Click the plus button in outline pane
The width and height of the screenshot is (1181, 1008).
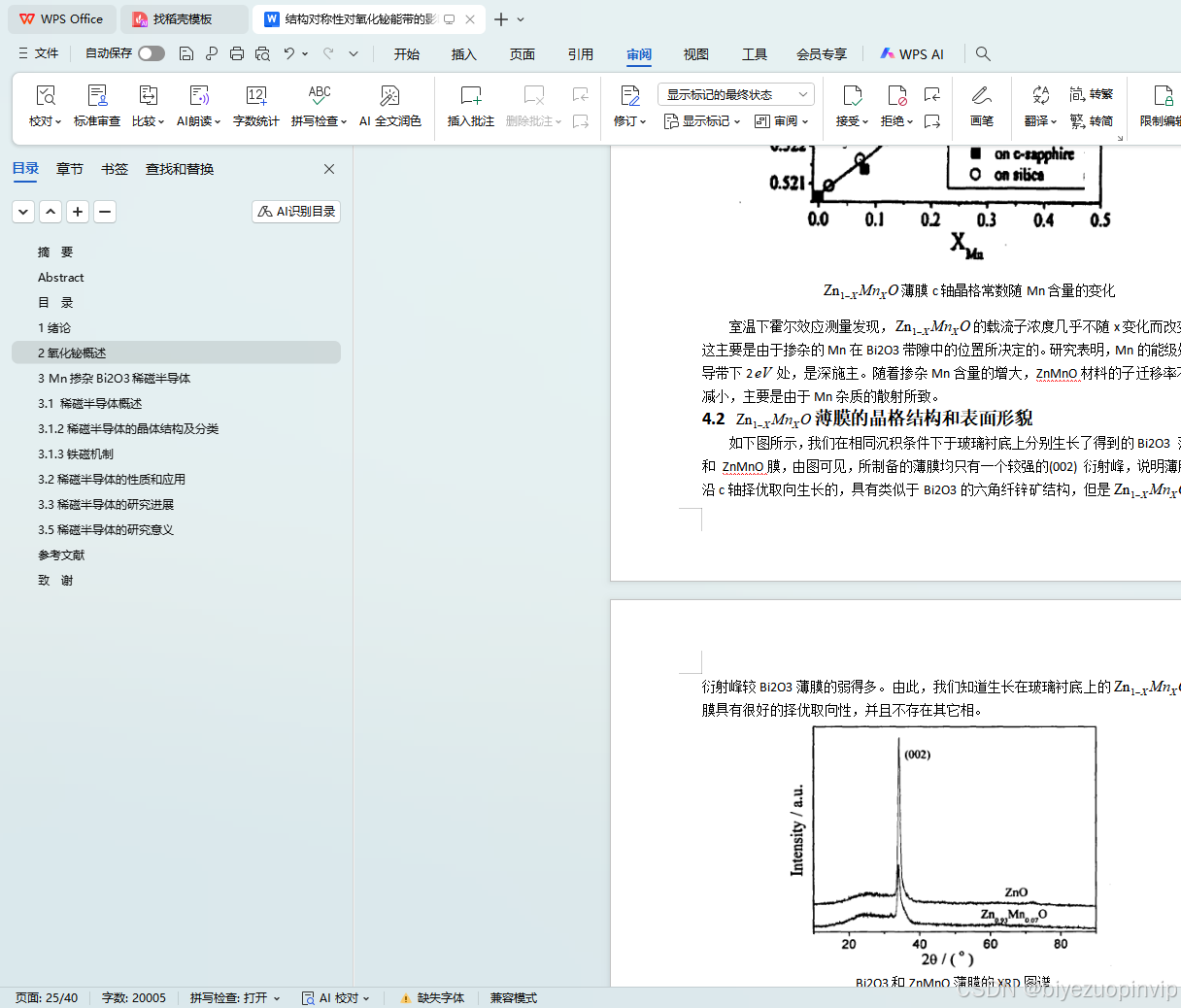pyautogui.click(x=78, y=212)
